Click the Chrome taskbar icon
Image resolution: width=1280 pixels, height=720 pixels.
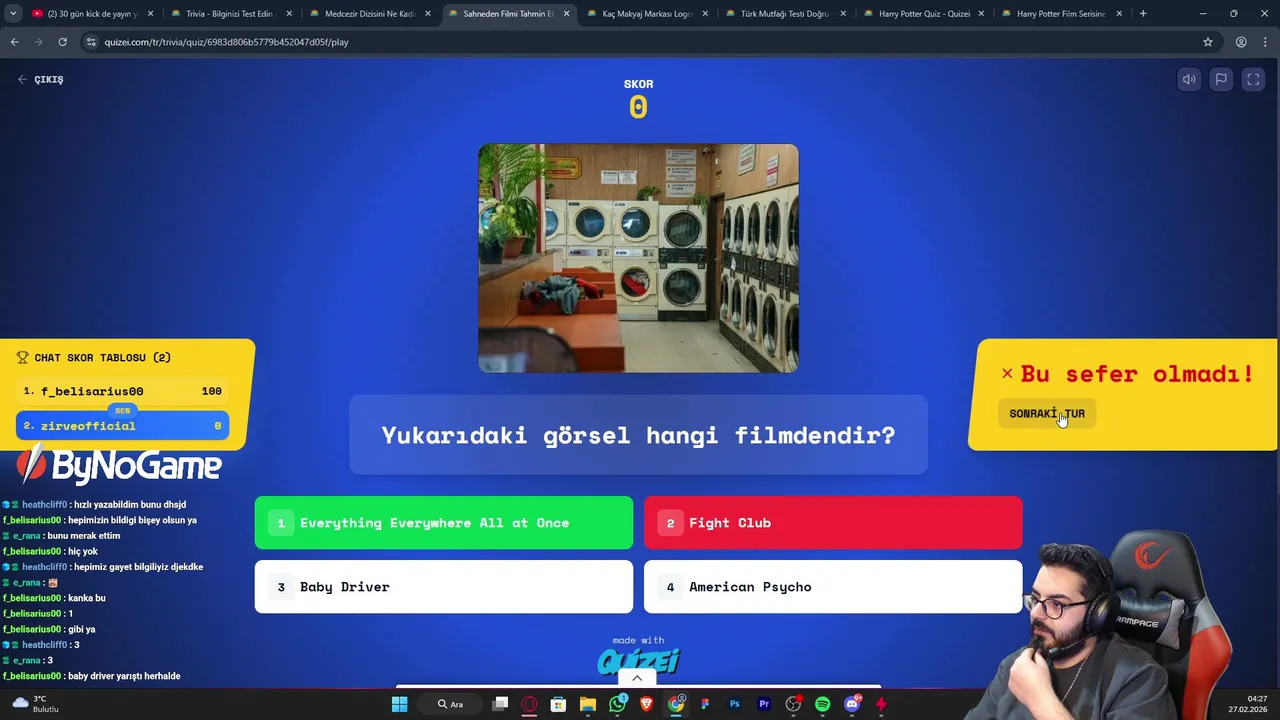[676, 704]
